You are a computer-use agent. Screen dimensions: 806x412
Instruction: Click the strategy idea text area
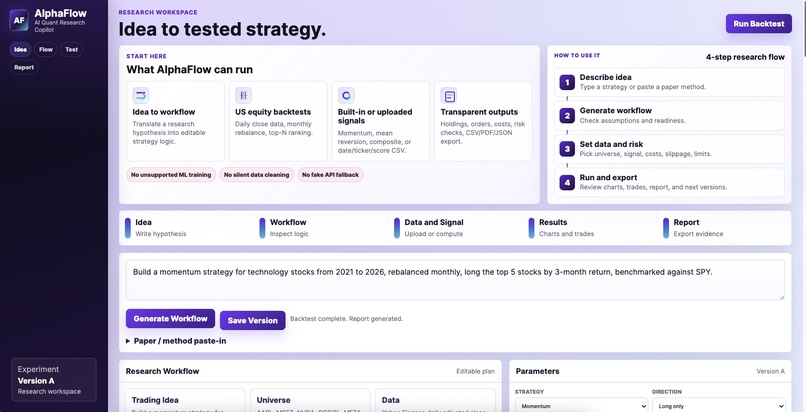455,280
